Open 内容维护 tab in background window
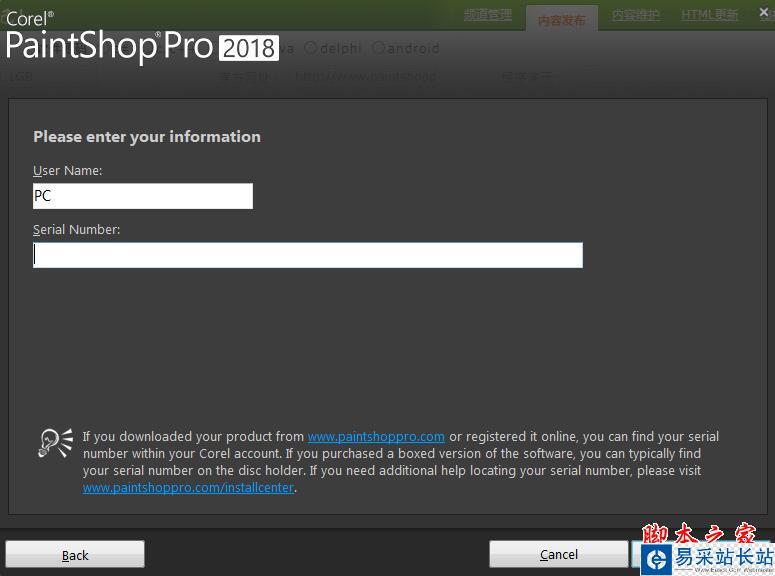Screen dimensions: 775x576 click(x=636, y=15)
